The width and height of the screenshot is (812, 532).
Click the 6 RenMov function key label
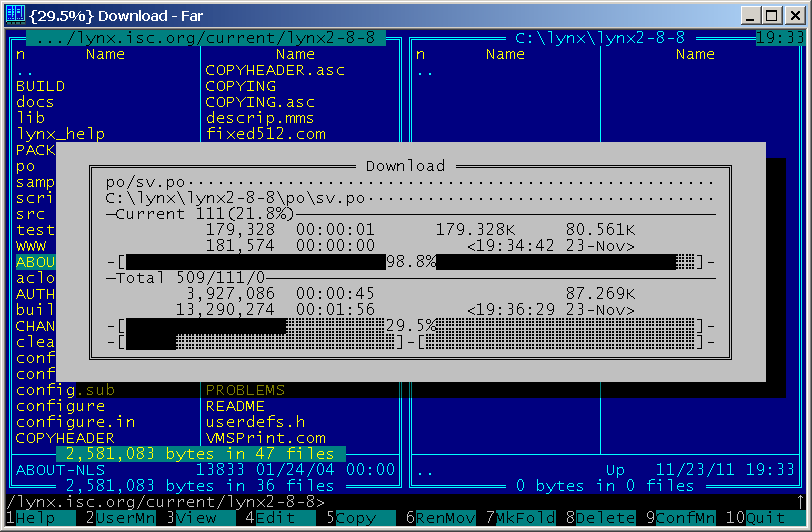tap(441, 517)
